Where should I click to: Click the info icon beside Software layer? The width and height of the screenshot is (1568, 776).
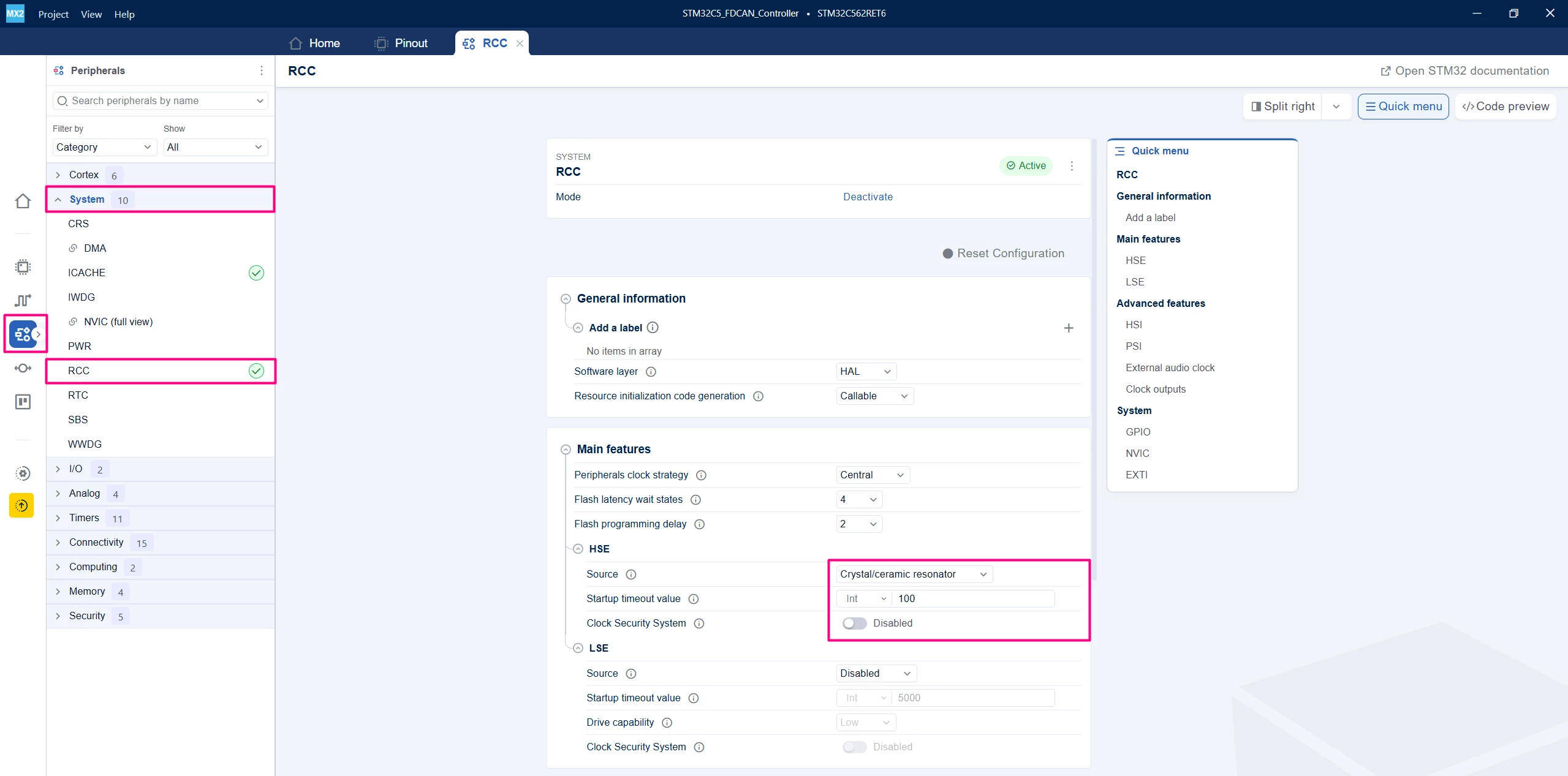pos(651,372)
